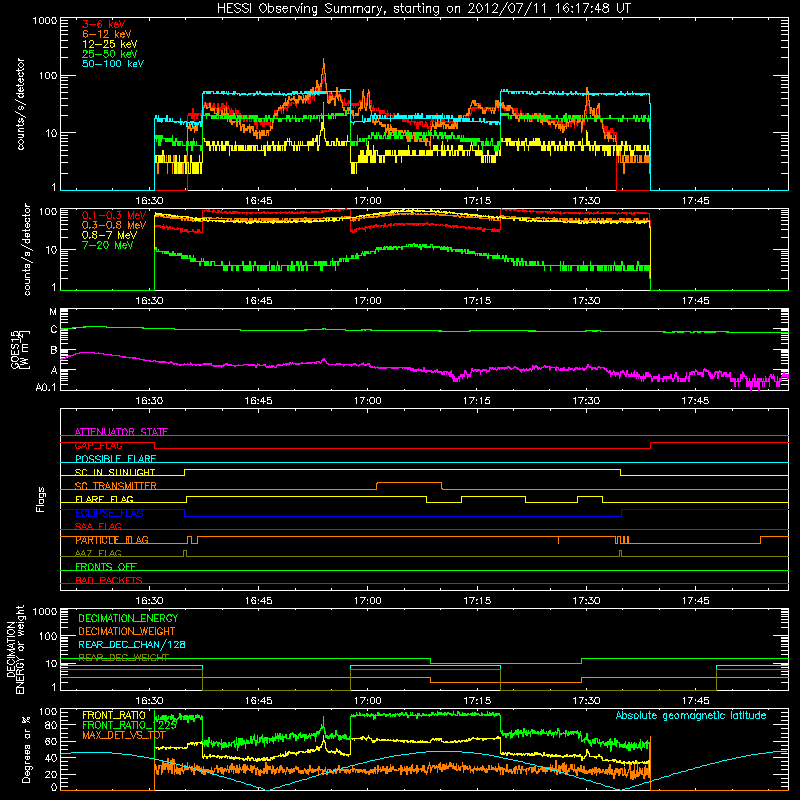
Task: Pick the FLARE_FLAG label
Action: [x=104, y=499]
